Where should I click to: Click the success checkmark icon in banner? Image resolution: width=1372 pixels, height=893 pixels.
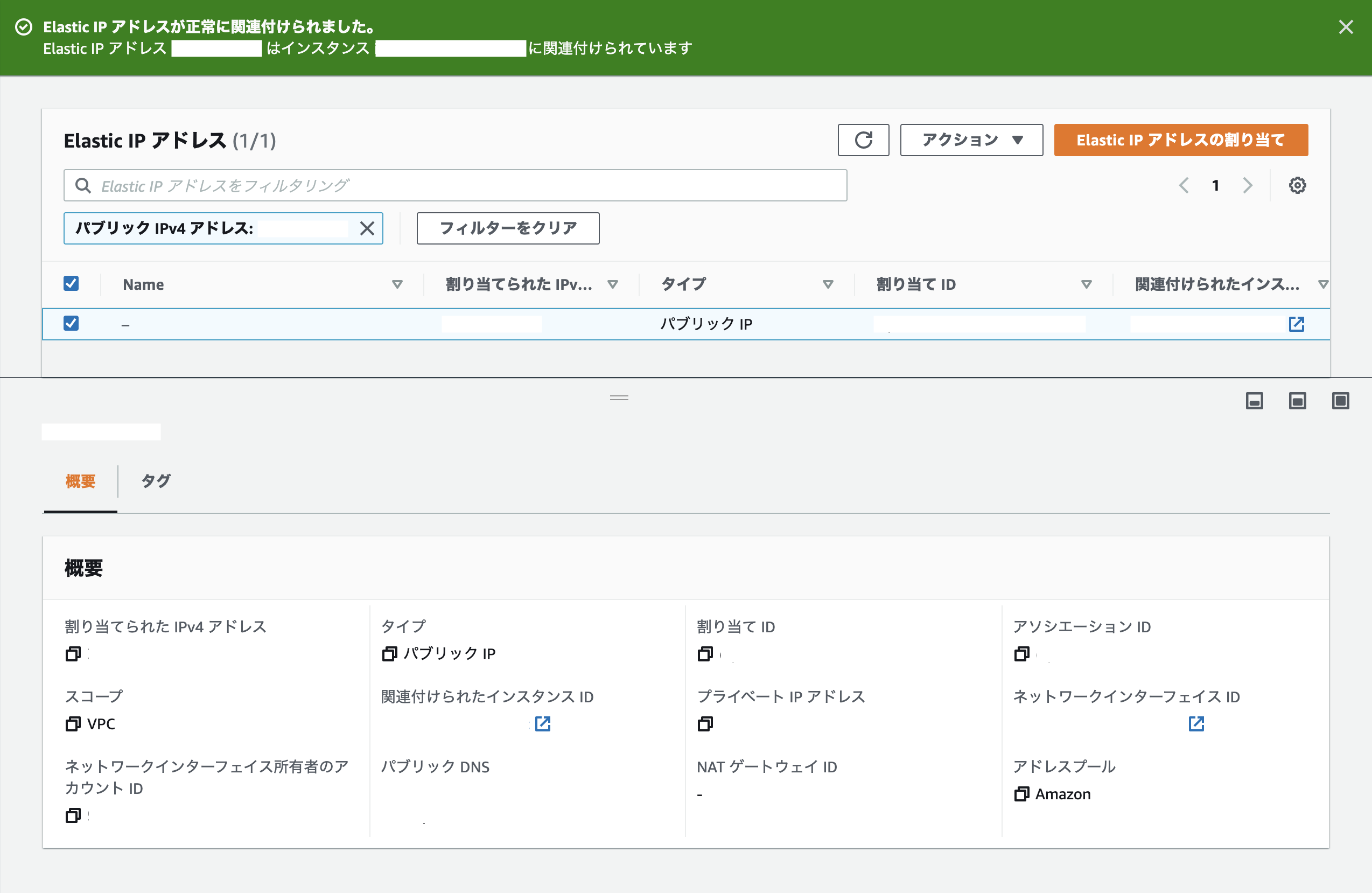24,27
